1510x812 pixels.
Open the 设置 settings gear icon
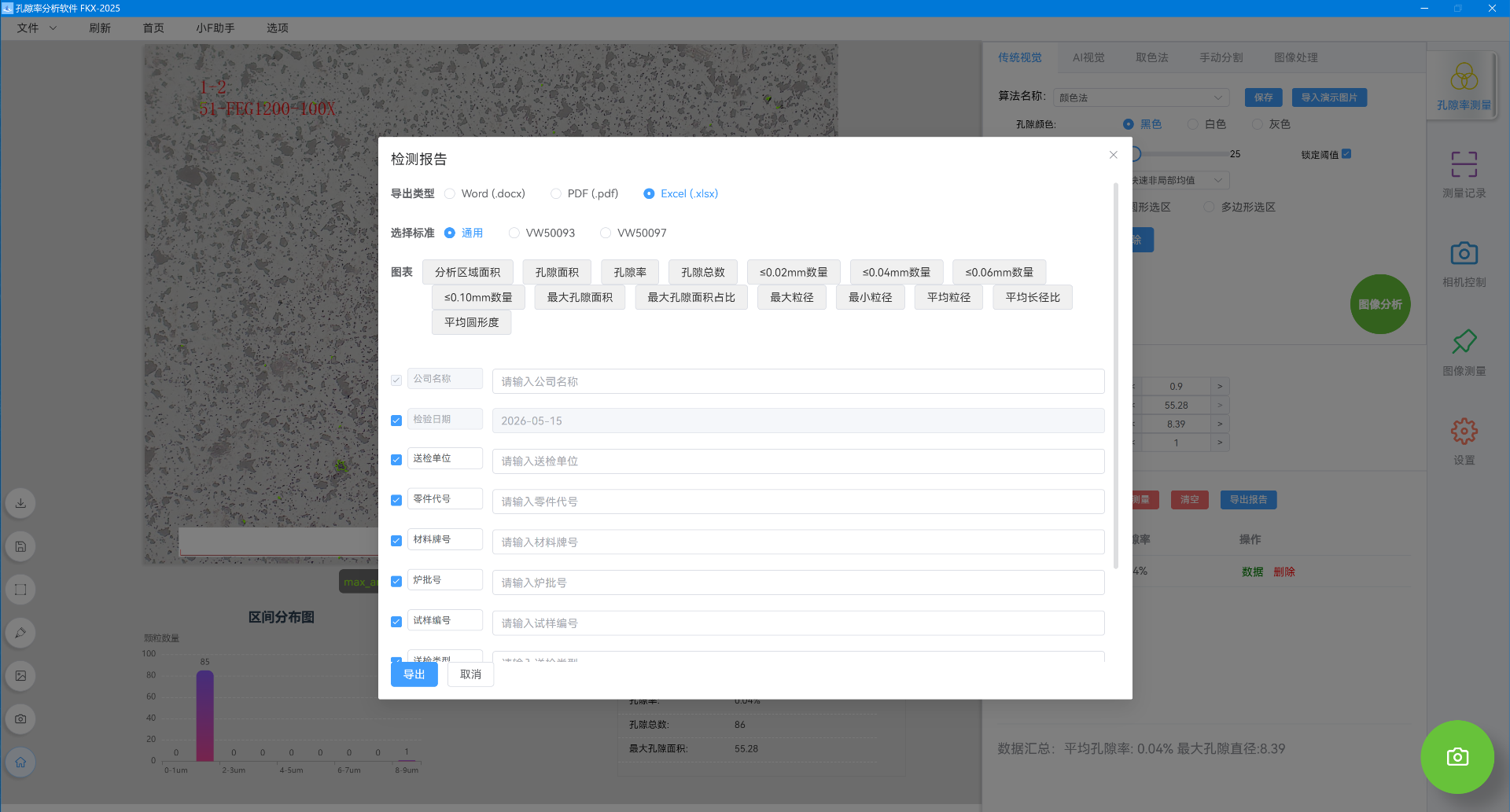[x=1464, y=442]
